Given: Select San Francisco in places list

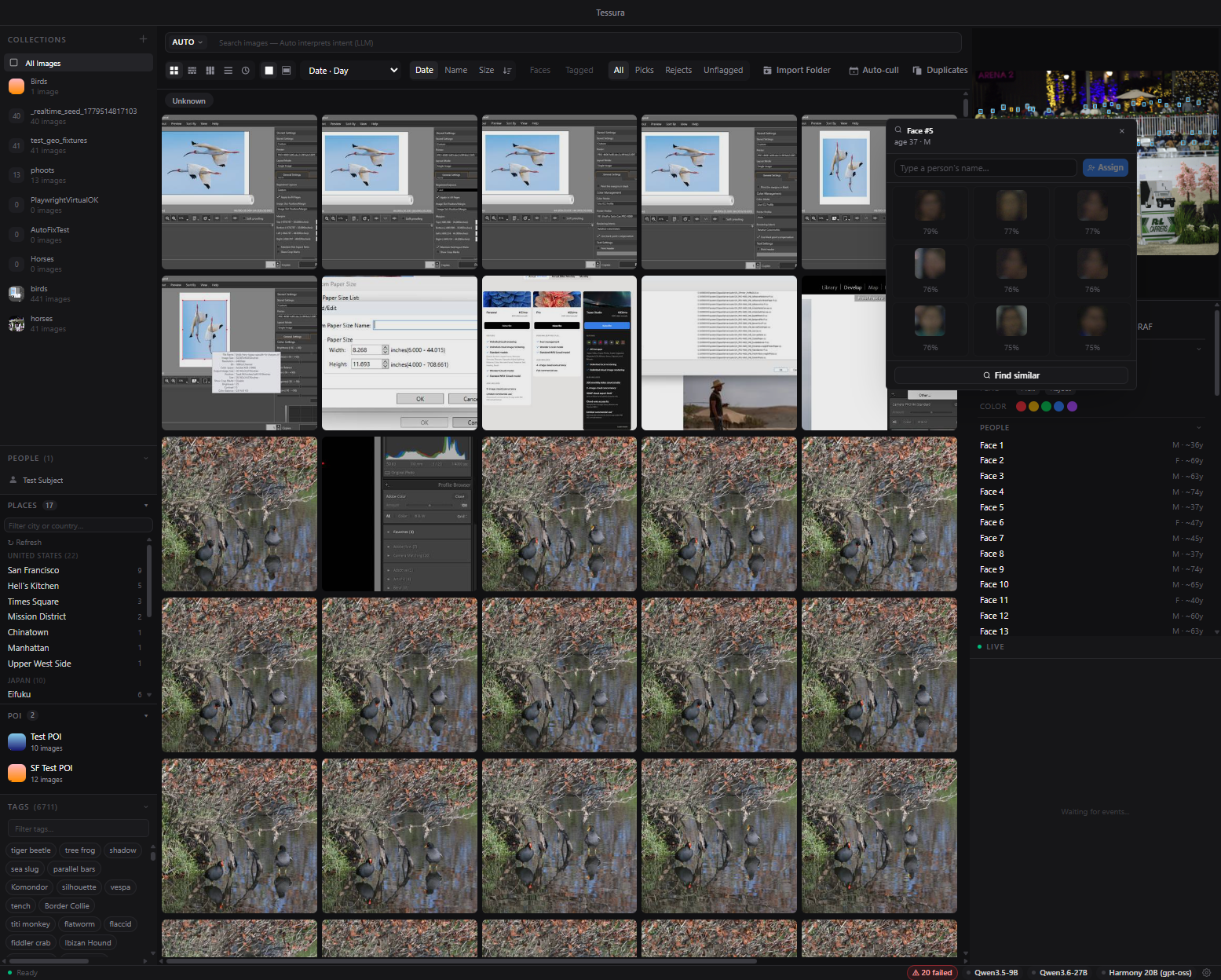Looking at the screenshot, I should click(75, 571).
